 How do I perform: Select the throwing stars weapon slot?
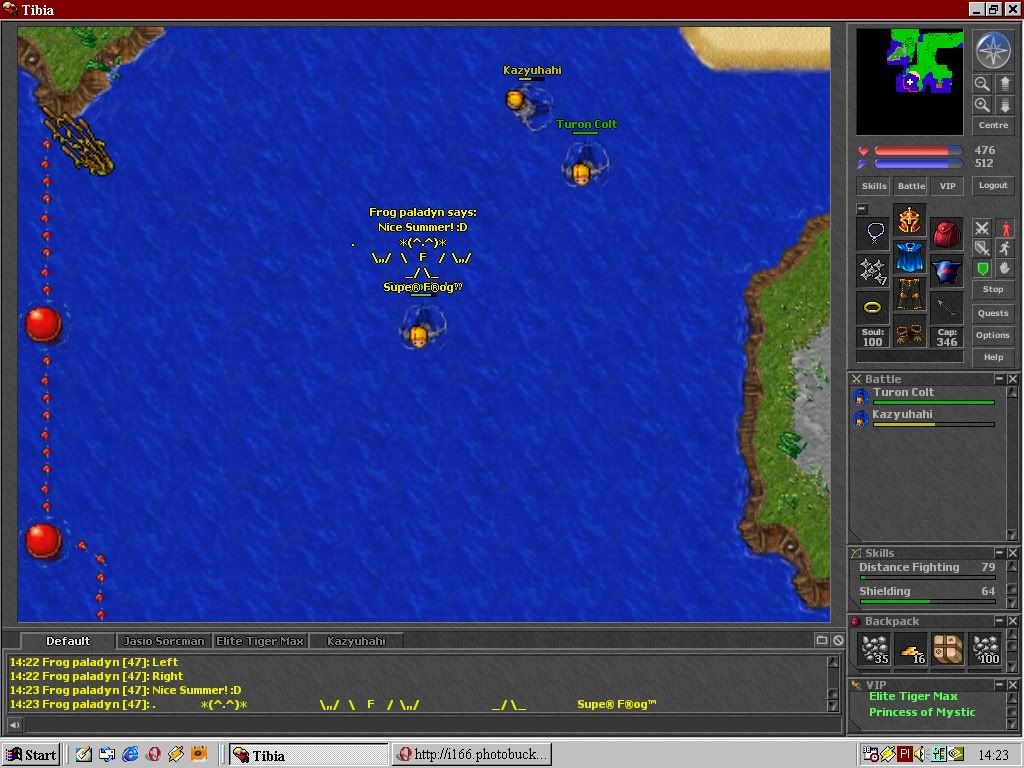pos(873,270)
